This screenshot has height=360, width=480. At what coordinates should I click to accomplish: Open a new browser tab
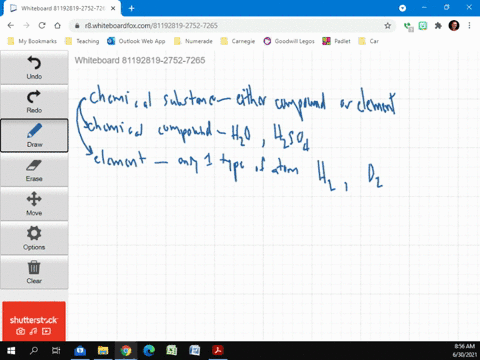click(132, 8)
